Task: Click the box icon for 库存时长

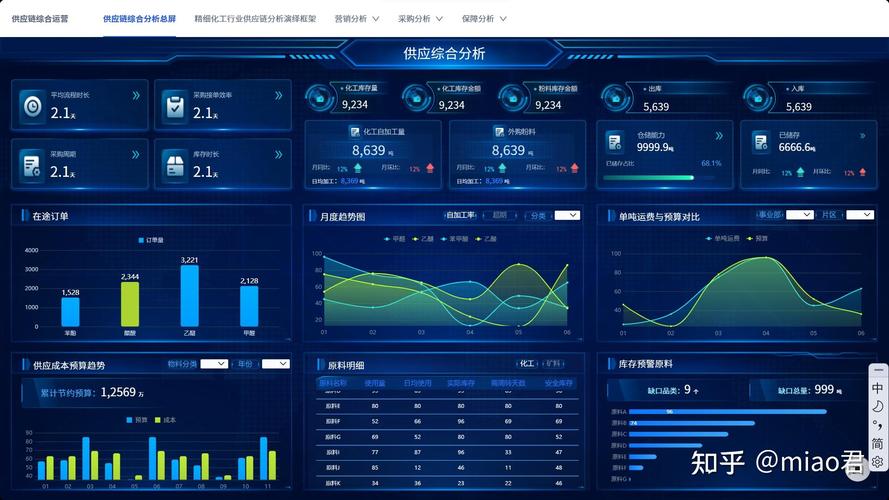Action: click(x=175, y=166)
